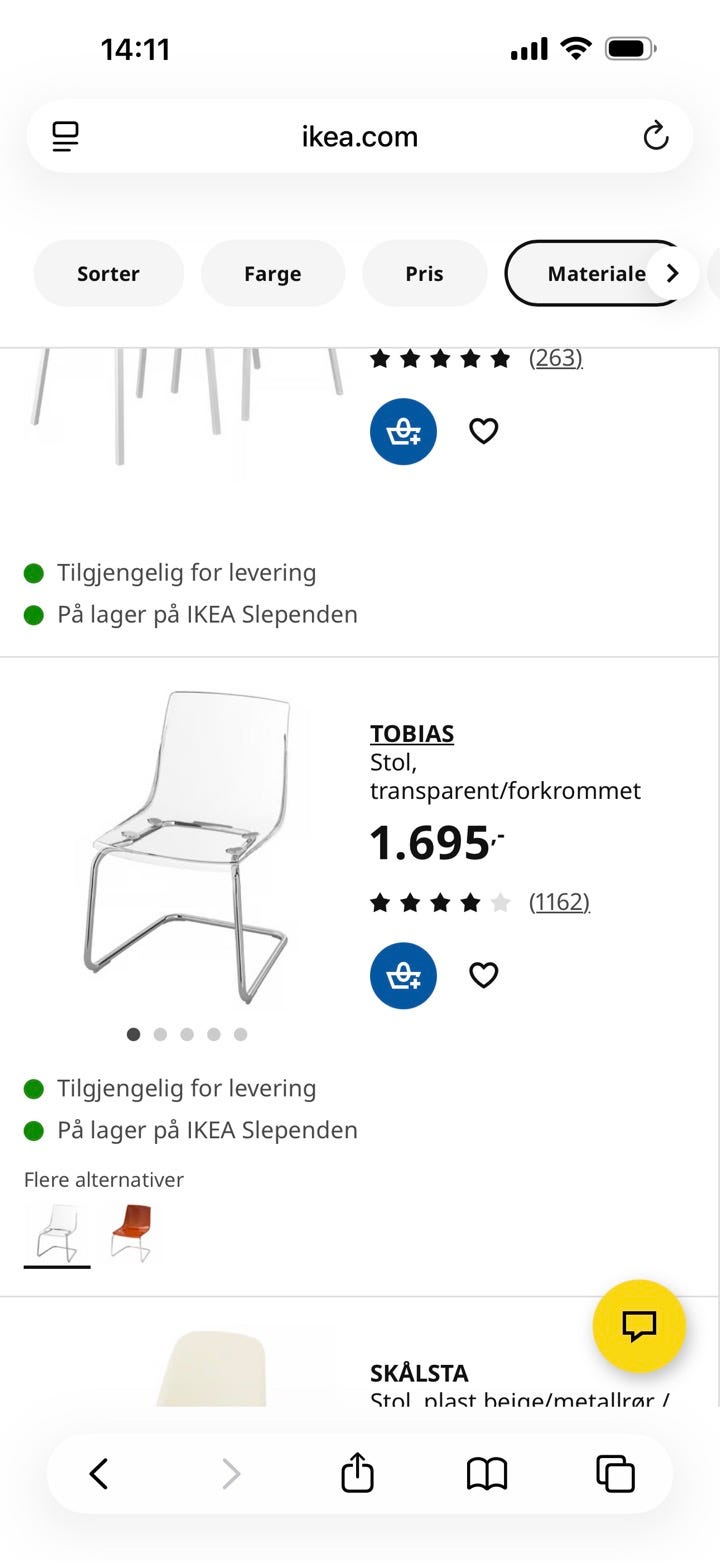Image resolution: width=720 pixels, height=1561 pixels.
Task: Add the top chair to cart
Action: point(403,431)
